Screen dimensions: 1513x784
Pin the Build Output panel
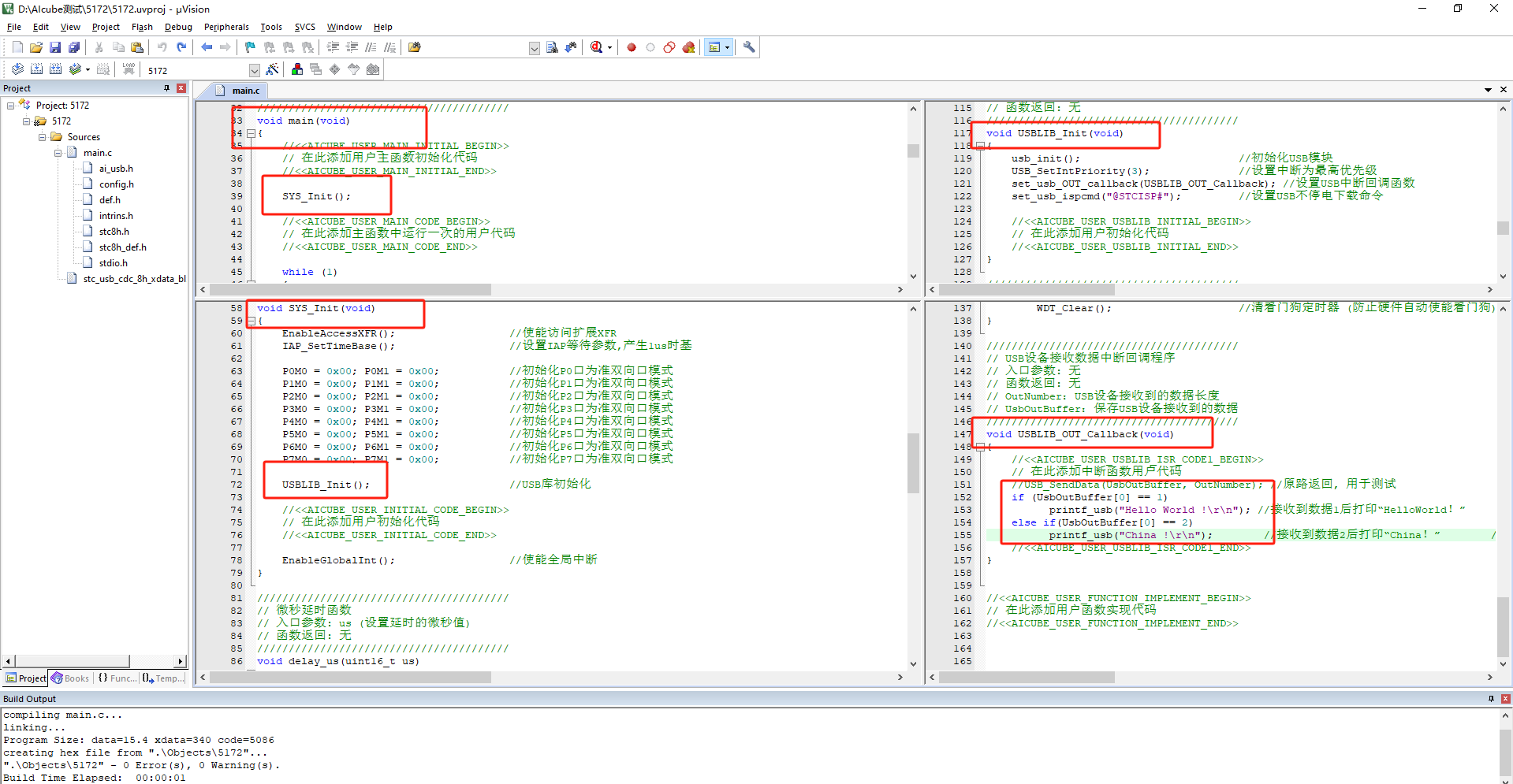pos(1491,699)
